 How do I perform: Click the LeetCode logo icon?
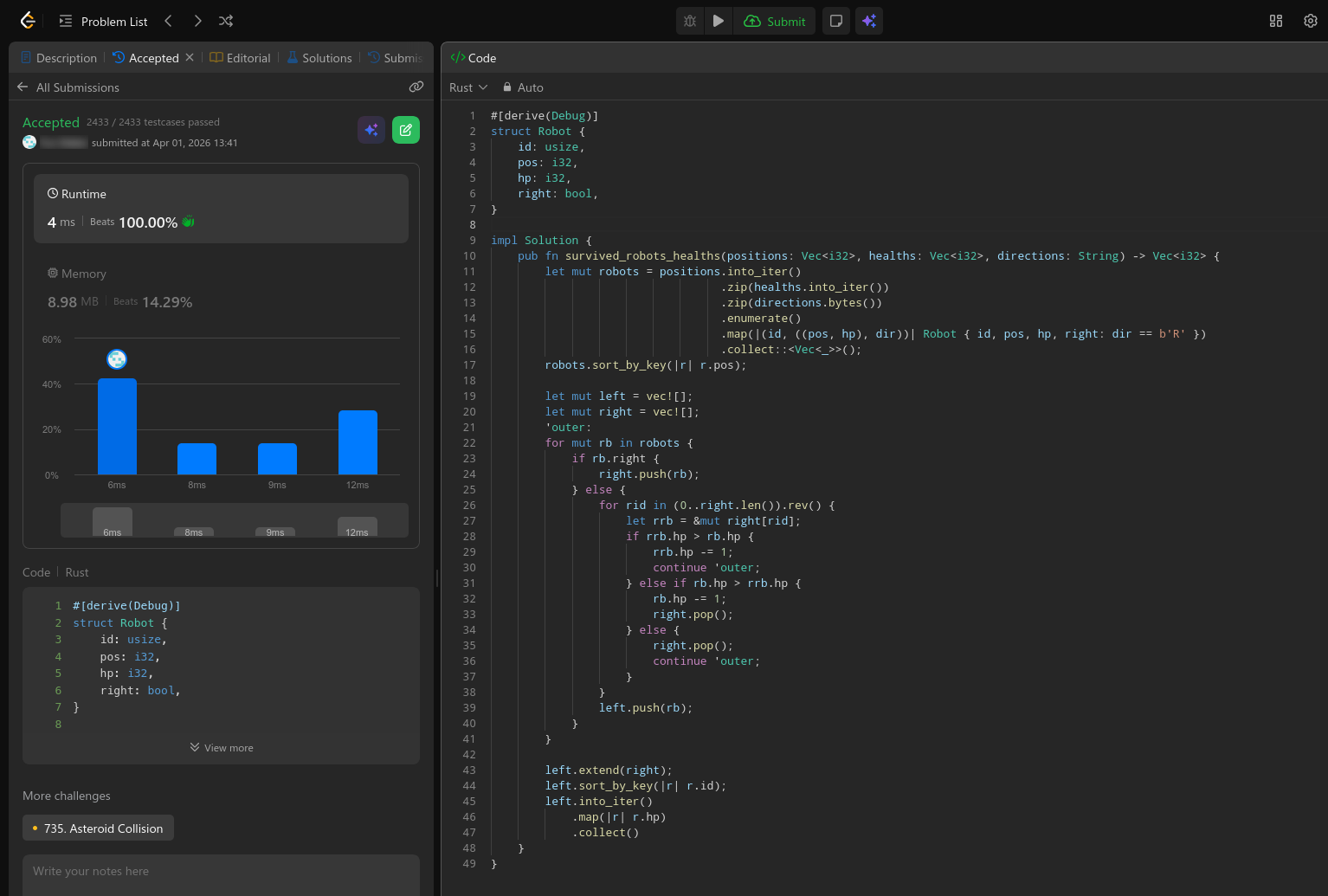pyautogui.click(x=28, y=21)
